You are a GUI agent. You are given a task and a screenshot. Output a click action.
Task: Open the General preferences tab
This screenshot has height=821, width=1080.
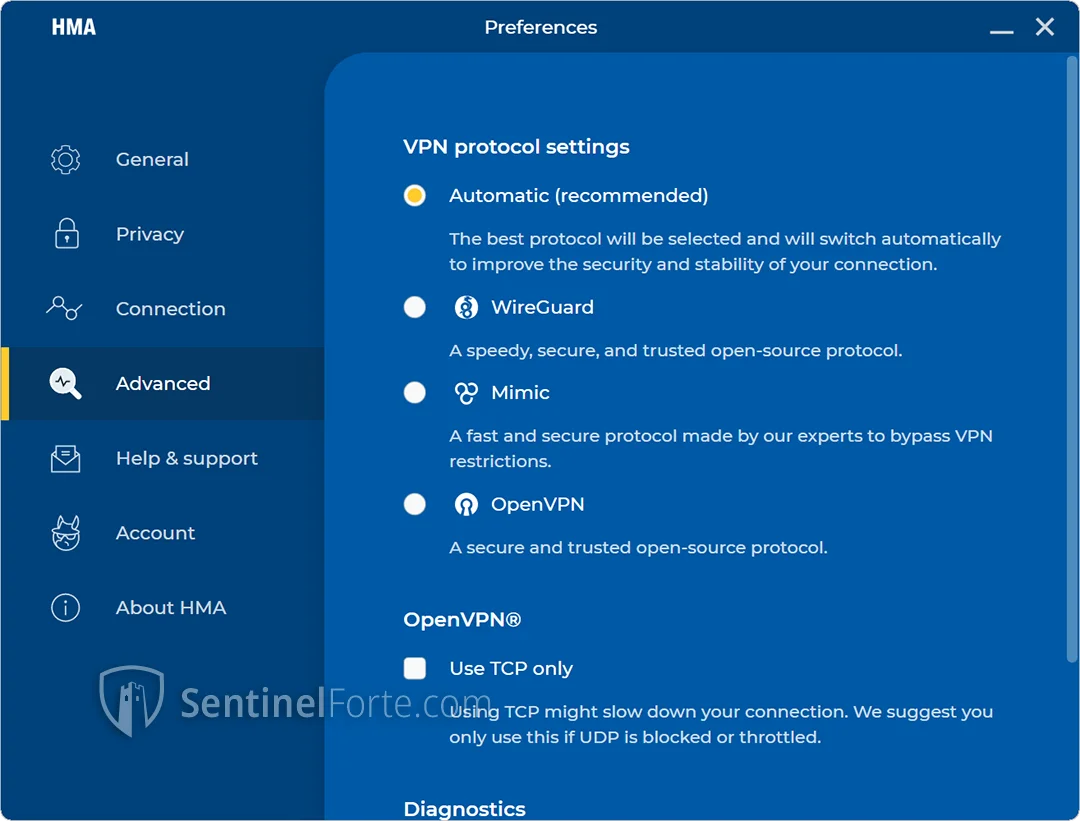152,159
